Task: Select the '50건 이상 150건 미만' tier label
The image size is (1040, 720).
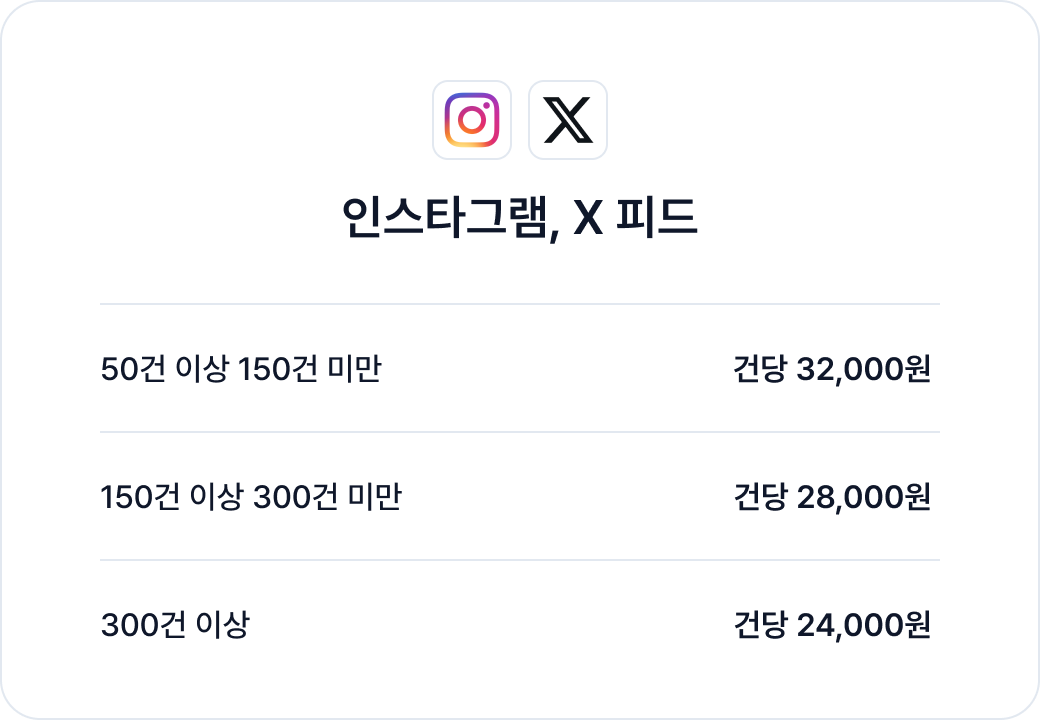Action: click(x=241, y=369)
